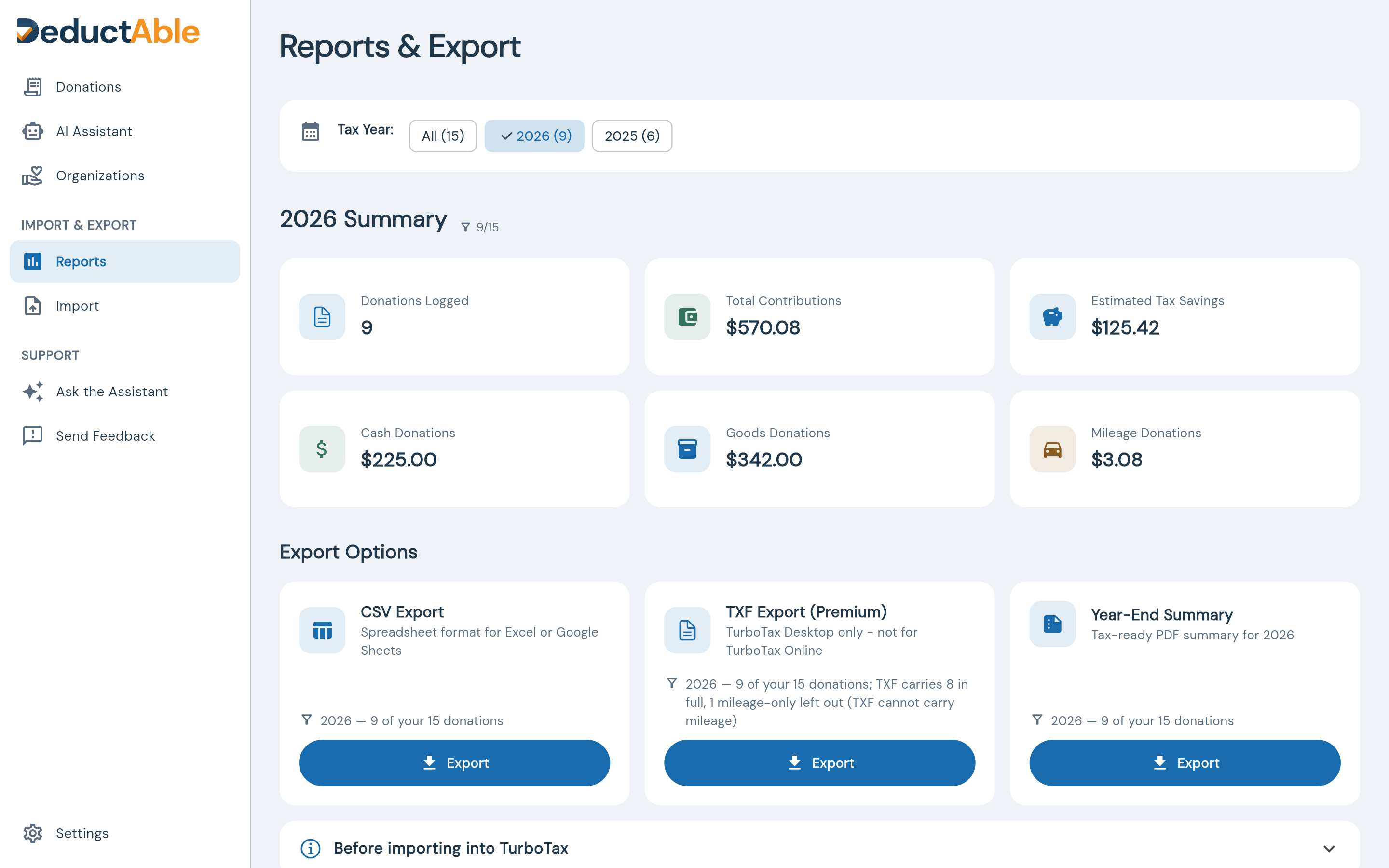Click the DeductAble logo
Viewport: 1389px width, 868px height.
(x=108, y=31)
